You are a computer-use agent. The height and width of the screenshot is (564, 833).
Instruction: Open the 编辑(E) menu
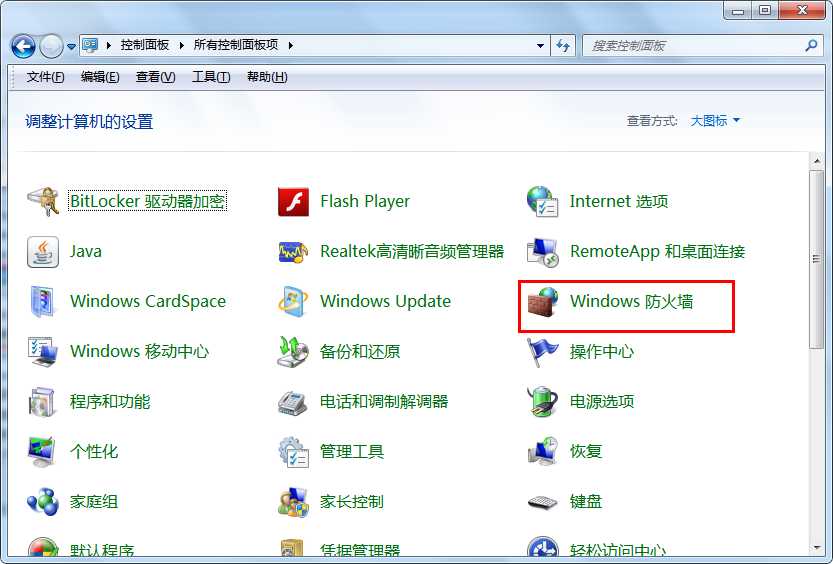coord(100,77)
